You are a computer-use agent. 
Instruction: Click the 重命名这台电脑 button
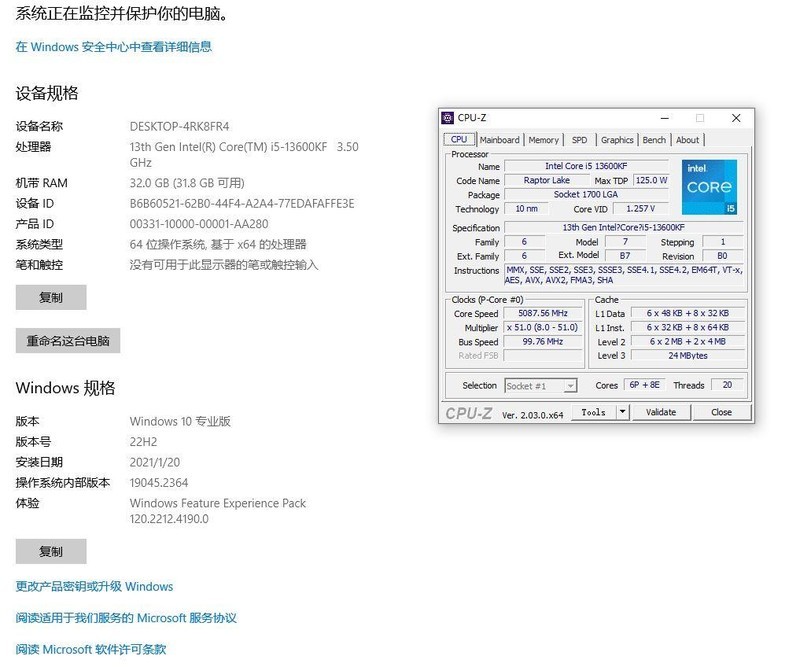(x=66, y=340)
